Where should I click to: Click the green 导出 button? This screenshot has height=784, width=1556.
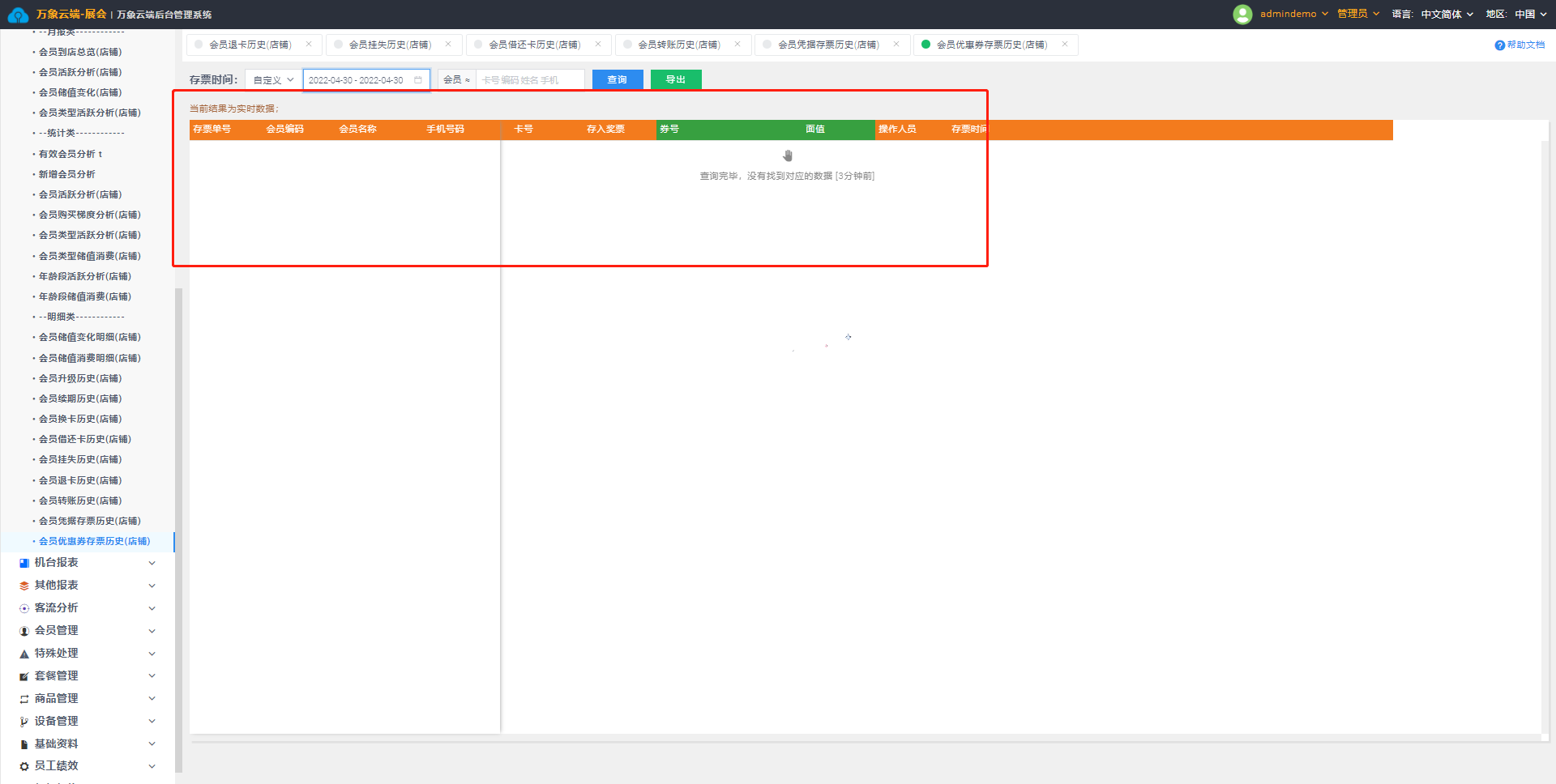tap(676, 79)
